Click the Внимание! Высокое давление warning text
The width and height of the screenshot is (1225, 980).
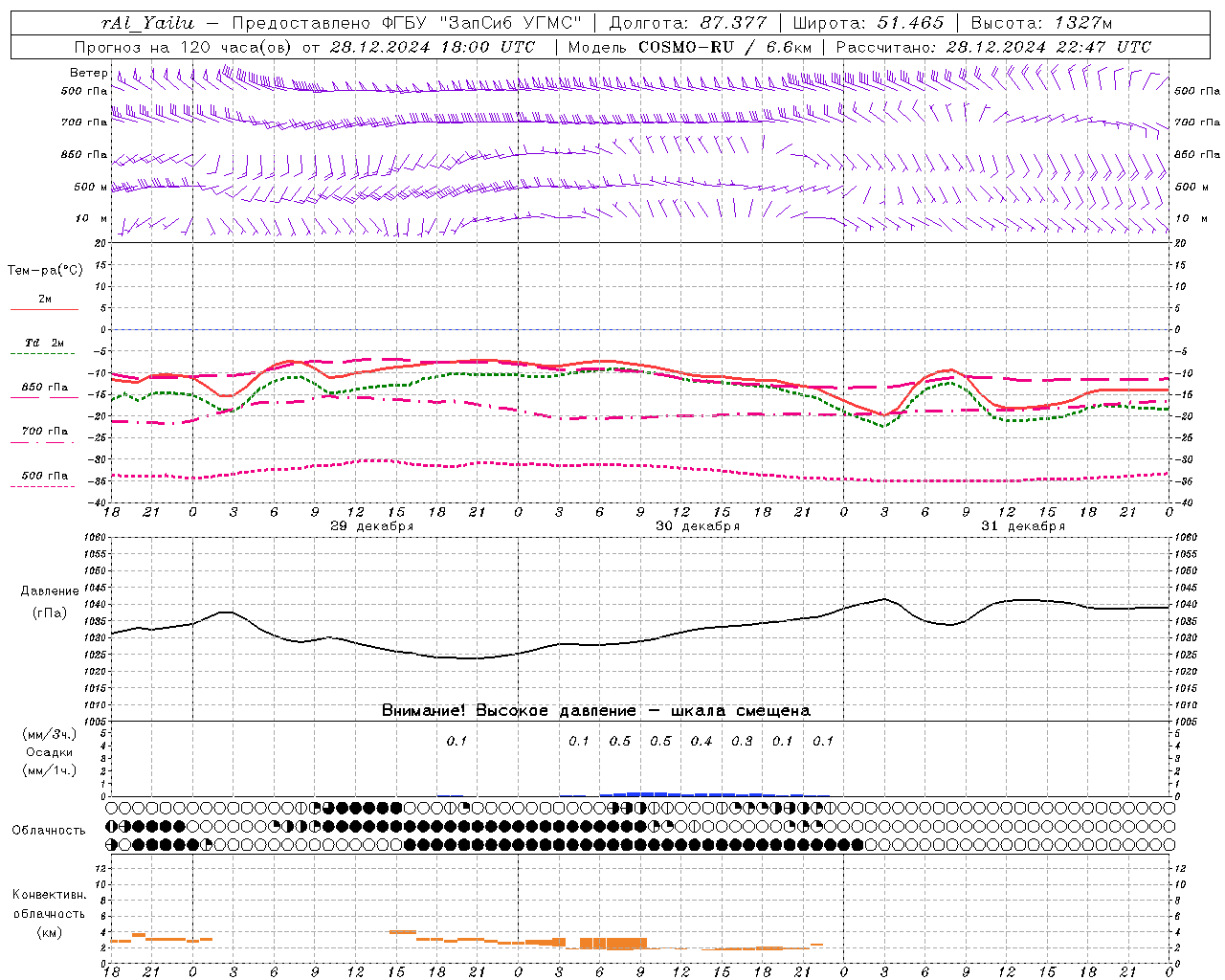596,711
